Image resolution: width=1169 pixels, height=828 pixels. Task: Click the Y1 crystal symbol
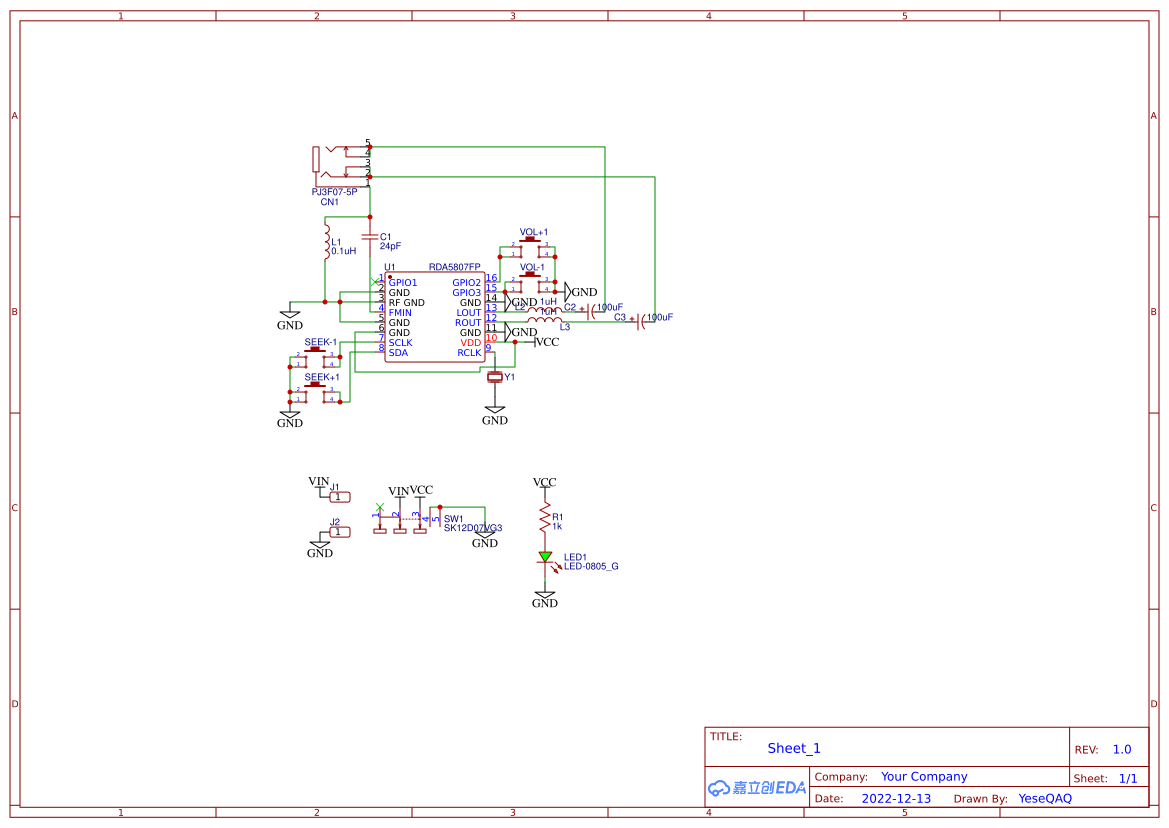click(x=494, y=377)
